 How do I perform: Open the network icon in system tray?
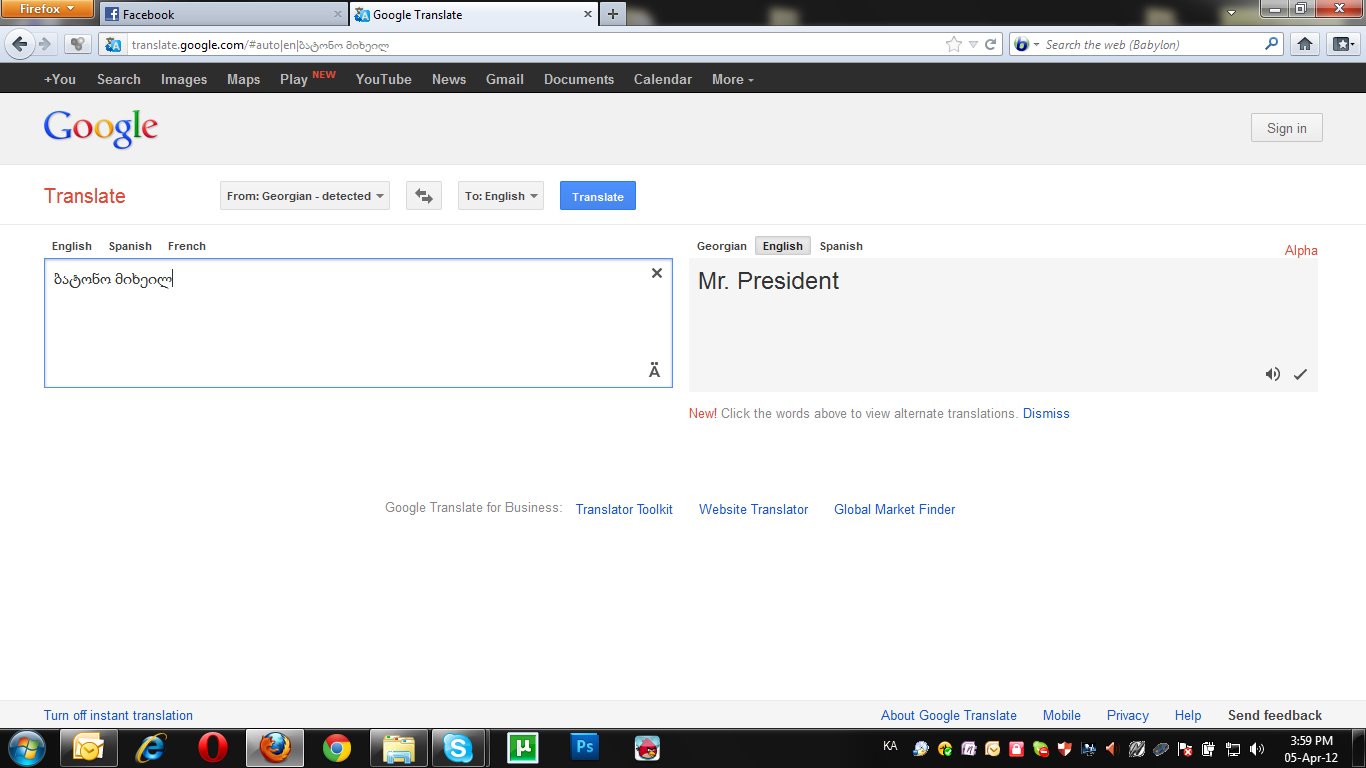pyautogui.click(x=1233, y=748)
